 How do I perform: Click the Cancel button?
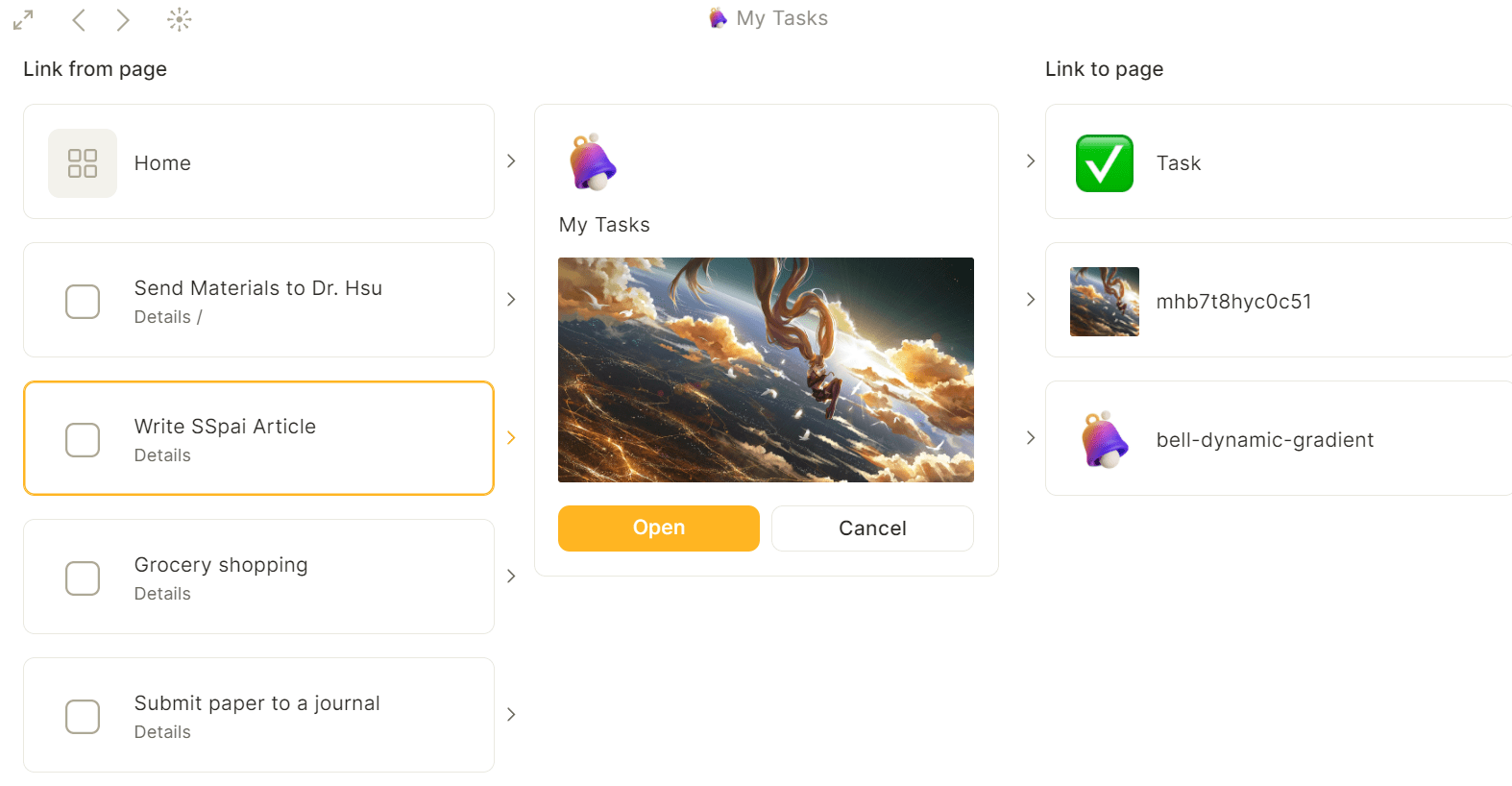[872, 528]
